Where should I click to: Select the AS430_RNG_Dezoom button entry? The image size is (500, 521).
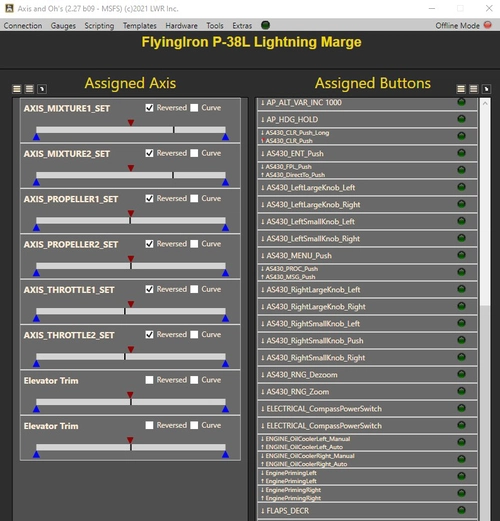[367, 374]
